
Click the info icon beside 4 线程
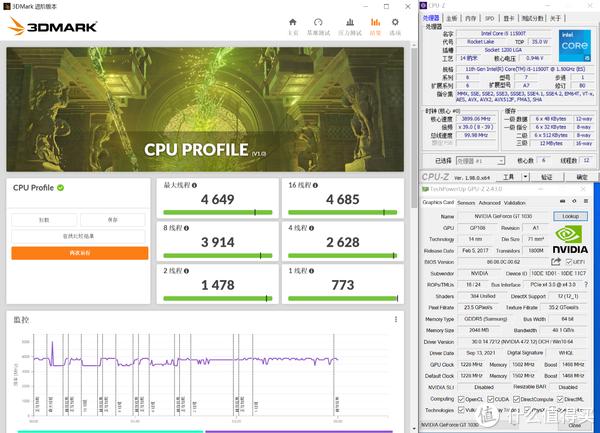pos(311,228)
